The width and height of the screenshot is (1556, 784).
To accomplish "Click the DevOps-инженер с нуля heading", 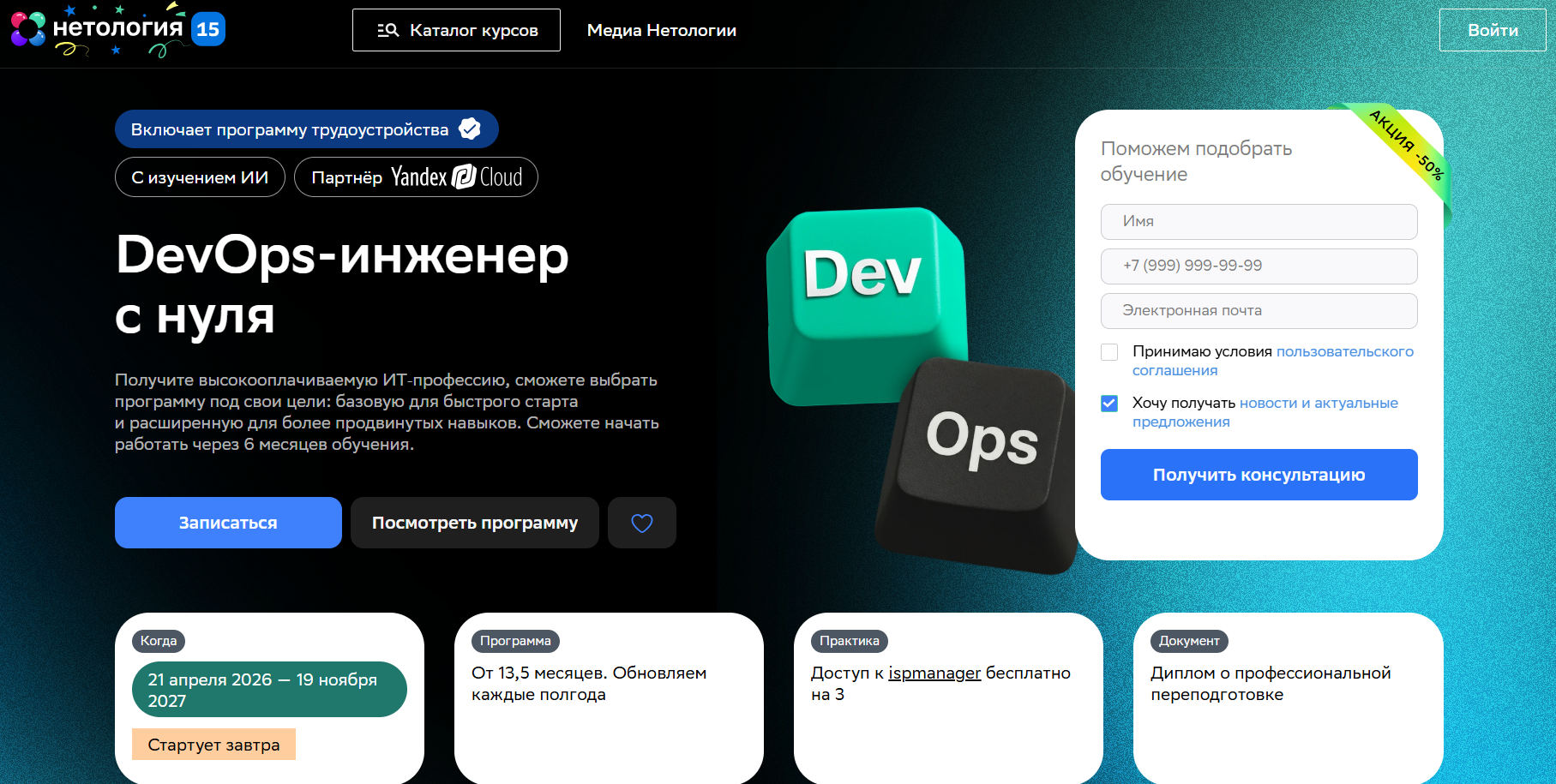I will click(342, 285).
